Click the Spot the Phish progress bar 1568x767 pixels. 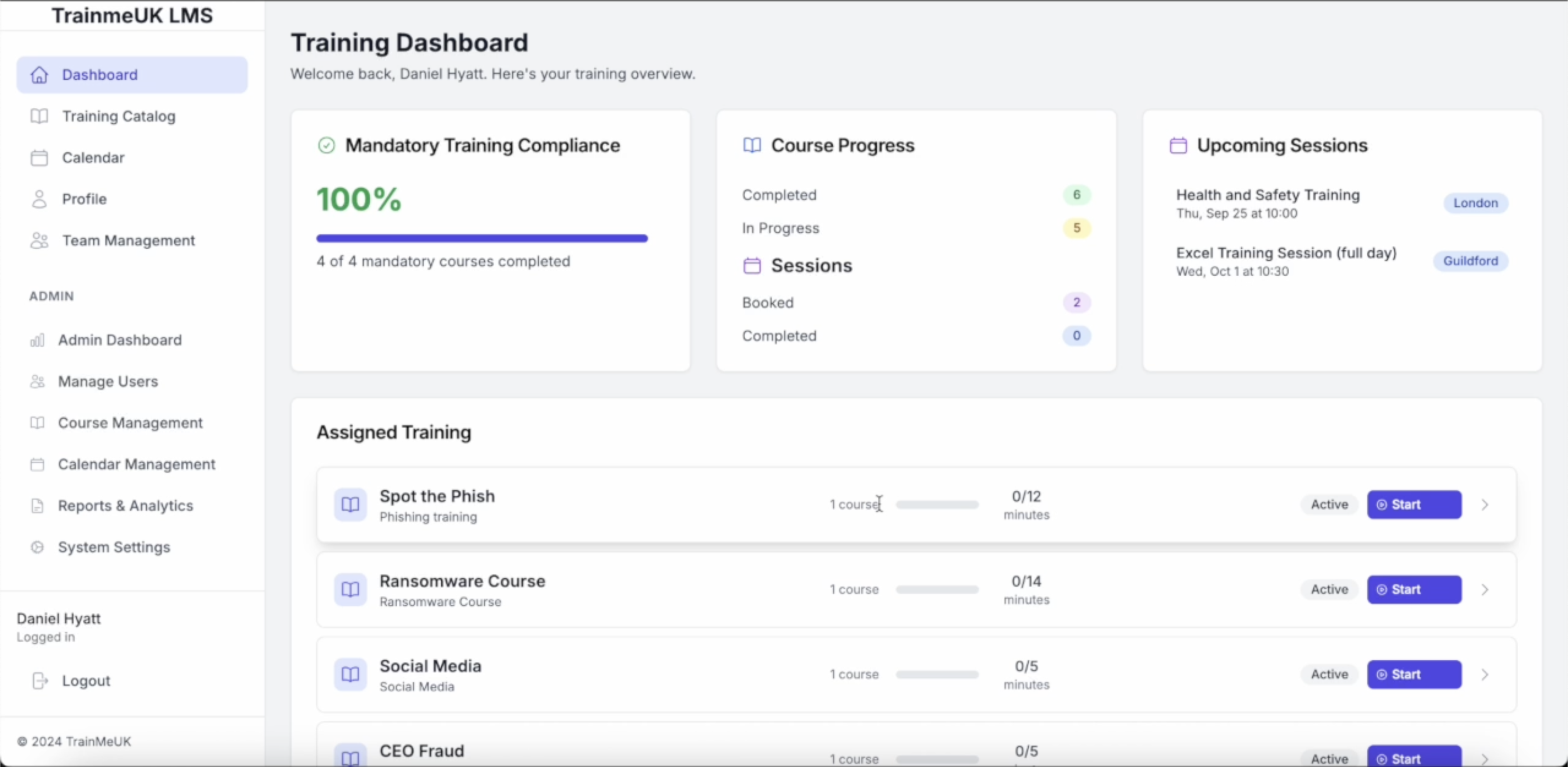937,504
